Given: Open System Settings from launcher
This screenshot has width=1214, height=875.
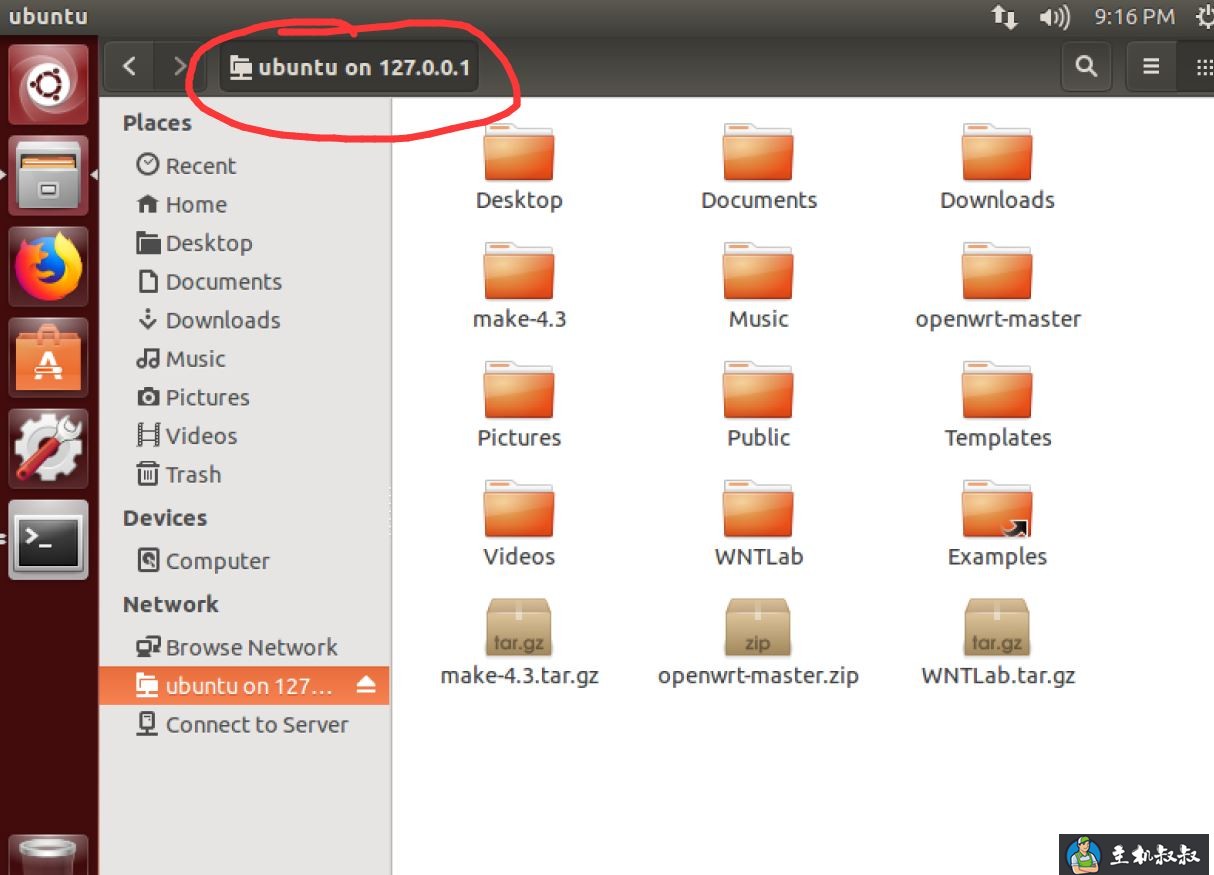Looking at the screenshot, I should 48,449.
